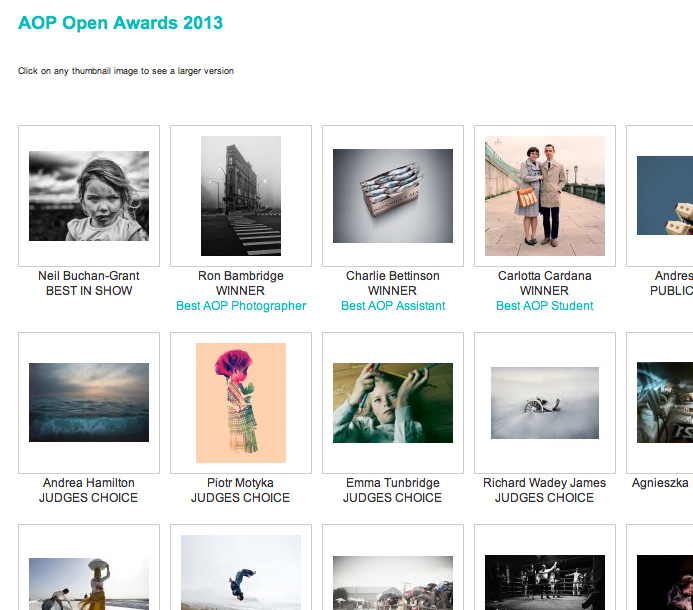This screenshot has width=693, height=610.
Task: Open Neil Buchan-Grant's girl portrait thumbnail
Action: pyautogui.click(x=89, y=196)
